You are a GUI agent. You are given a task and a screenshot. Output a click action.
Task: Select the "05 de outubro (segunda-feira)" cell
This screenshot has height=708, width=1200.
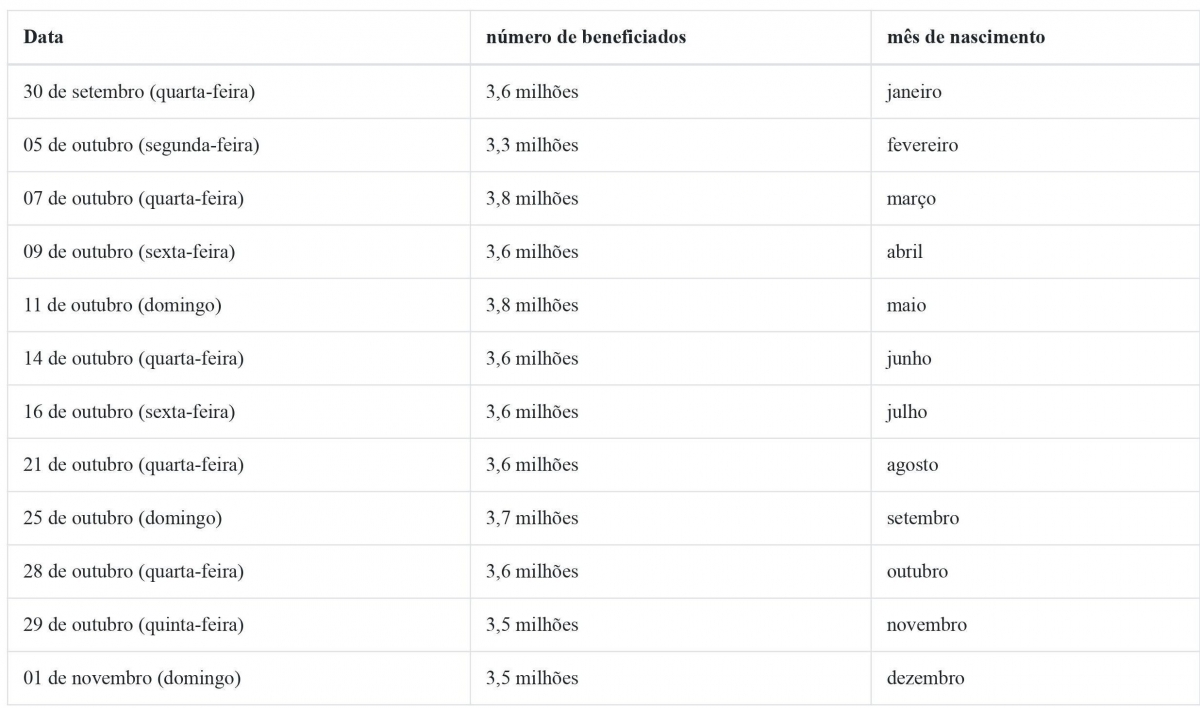point(142,145)
